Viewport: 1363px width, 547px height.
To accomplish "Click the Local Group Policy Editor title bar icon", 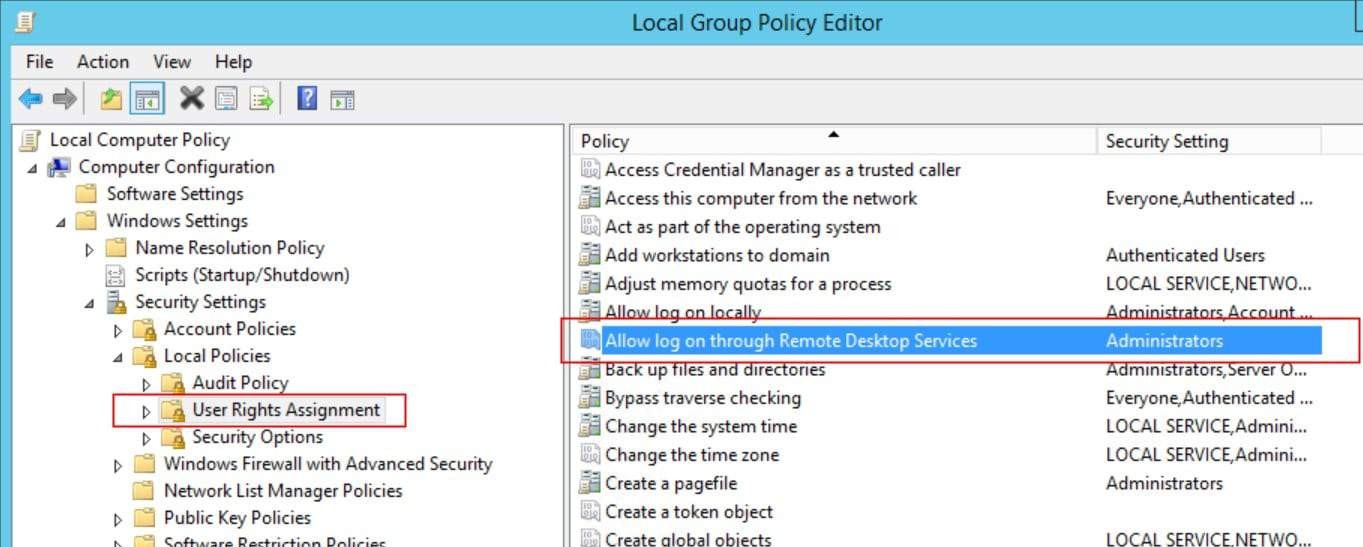I will (24, 22).
